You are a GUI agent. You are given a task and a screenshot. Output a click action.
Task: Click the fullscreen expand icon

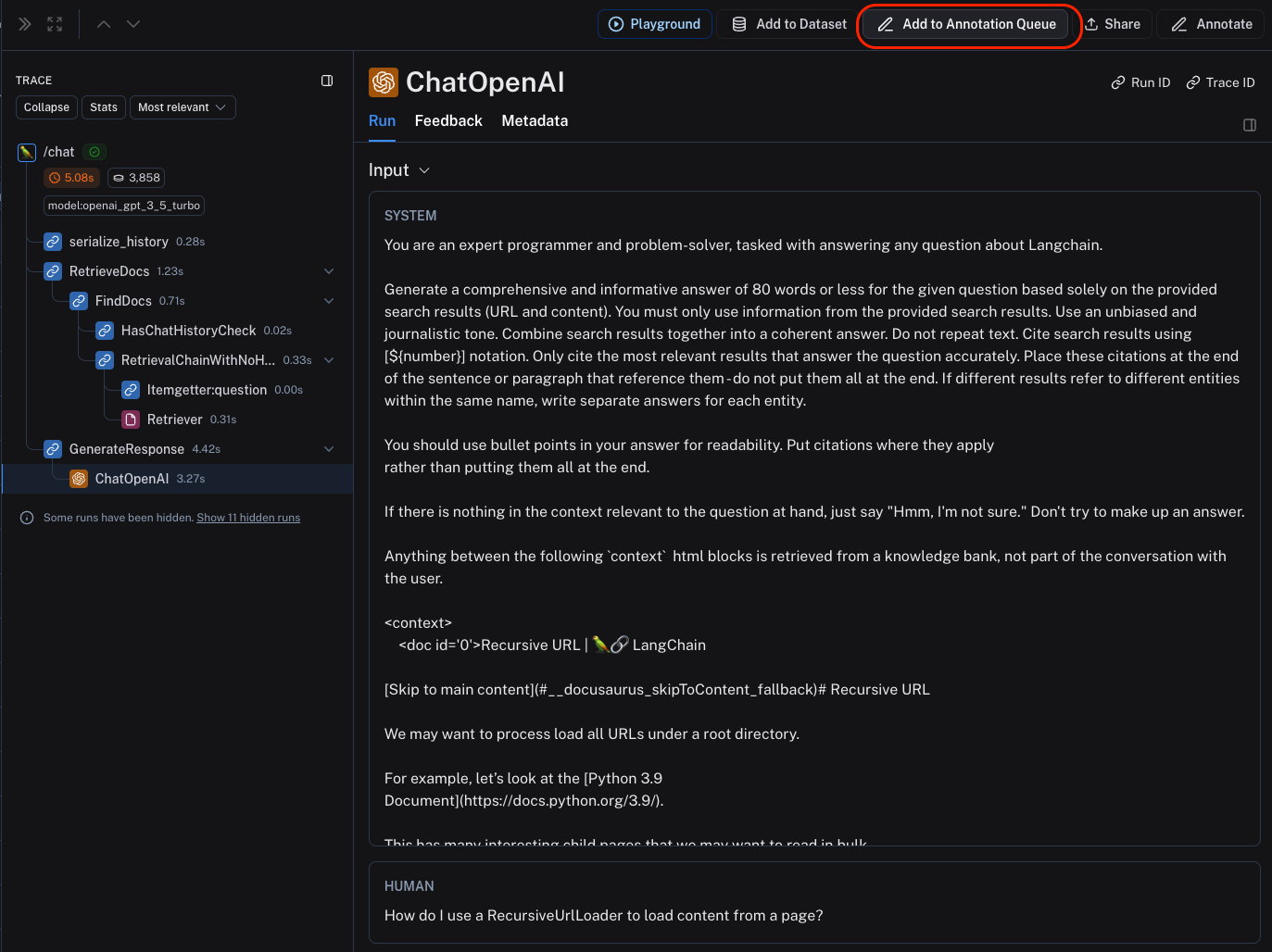[x=55, y=24]
